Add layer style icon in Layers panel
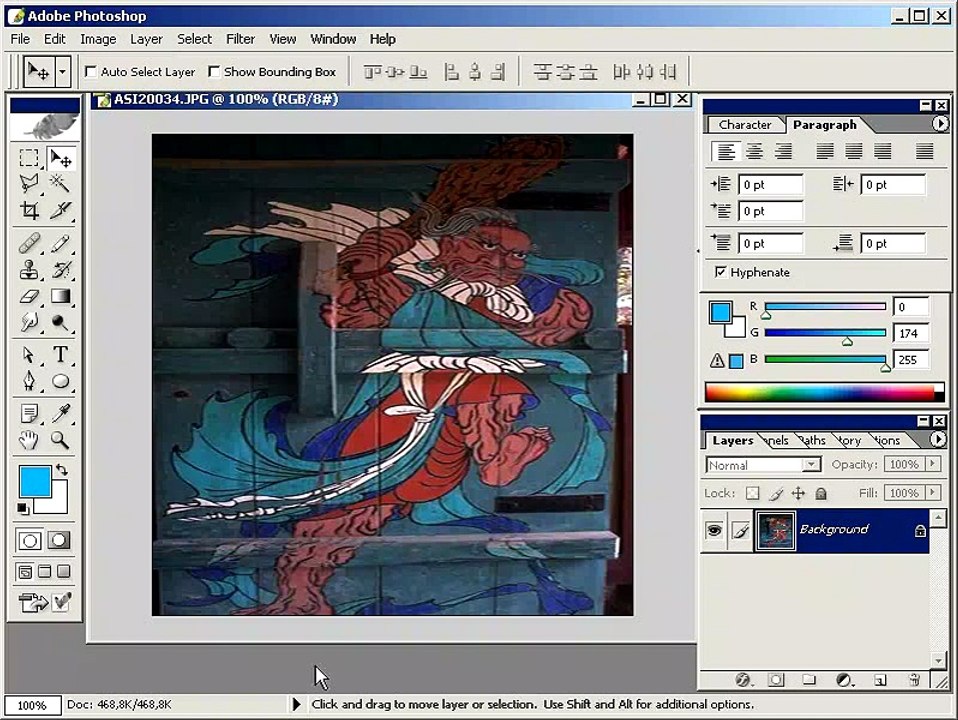The image size is (958, 720). tap(743, 679)
